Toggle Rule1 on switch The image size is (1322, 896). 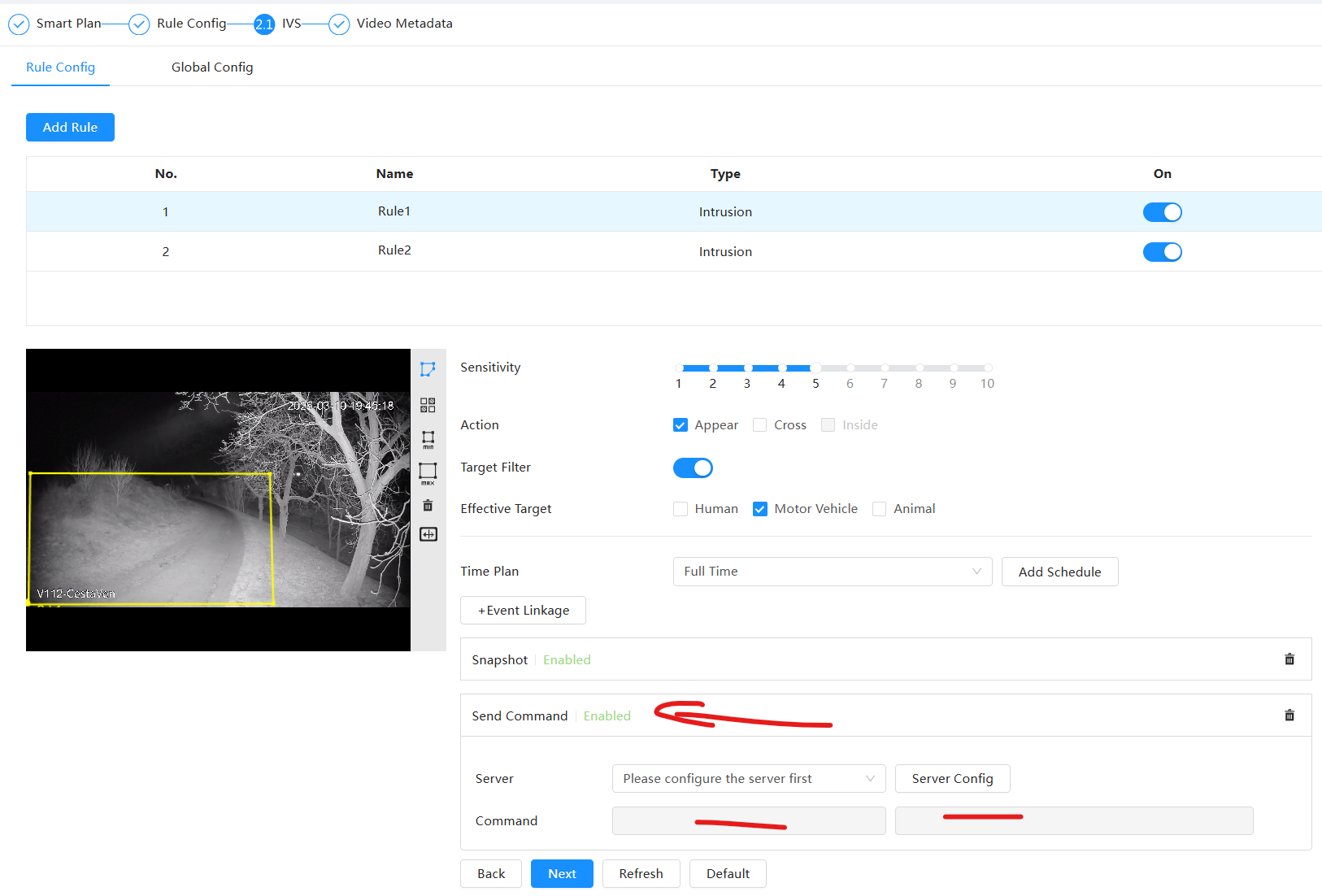pyautogui.click(x=1162, y=212)
